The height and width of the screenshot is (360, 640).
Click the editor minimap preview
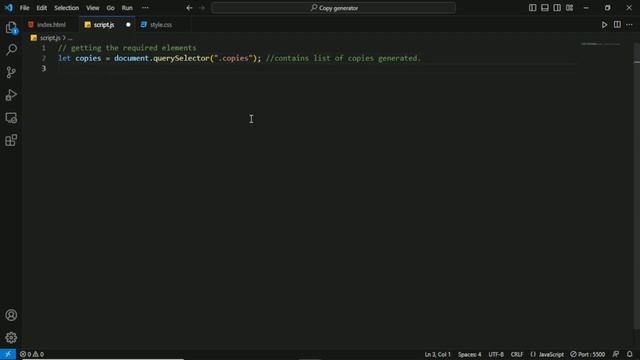[600, 44]
